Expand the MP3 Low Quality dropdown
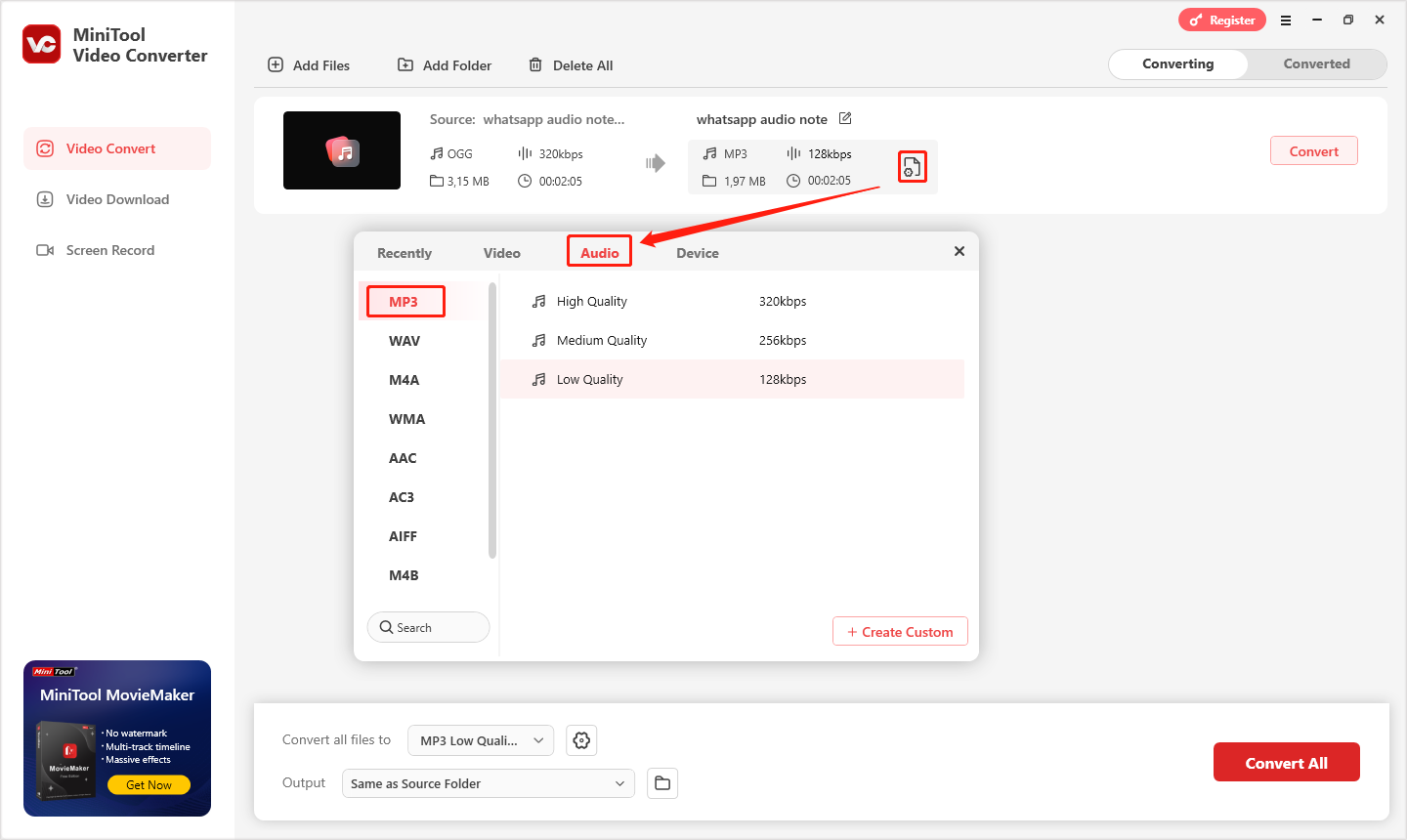Screen dimensions: 1407x840 (x=481, y=740)
